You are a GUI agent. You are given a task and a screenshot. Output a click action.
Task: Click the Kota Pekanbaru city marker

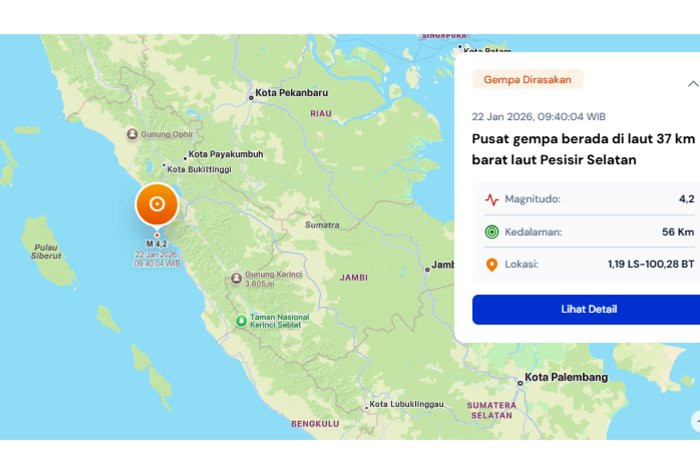tap(251, 97)
